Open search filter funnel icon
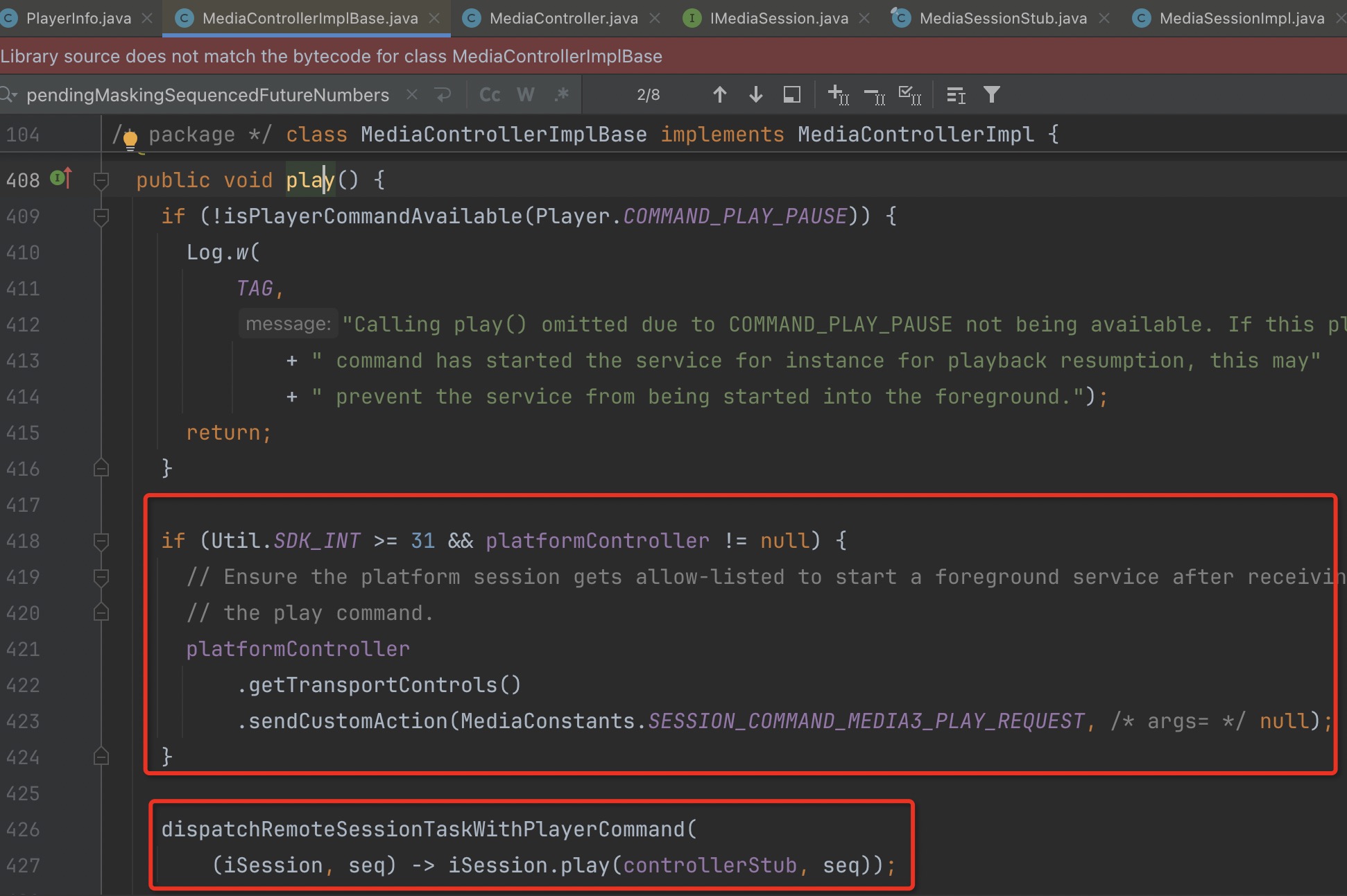The width and height of the screenshot is (1347, 896). pyautogui.click(x=992, y=94)
